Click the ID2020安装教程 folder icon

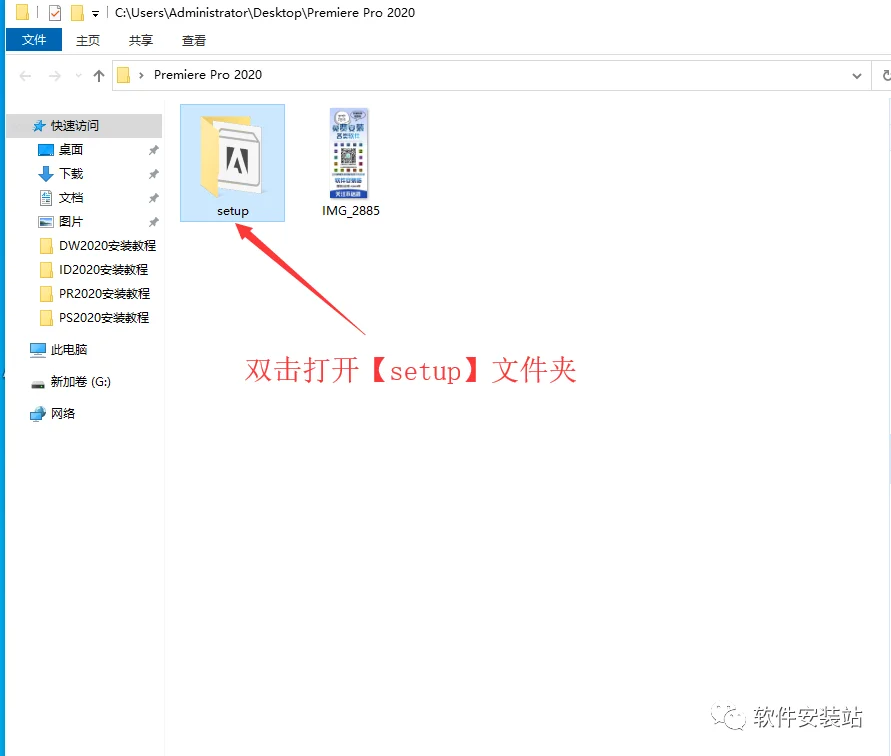tap(46, 270)
